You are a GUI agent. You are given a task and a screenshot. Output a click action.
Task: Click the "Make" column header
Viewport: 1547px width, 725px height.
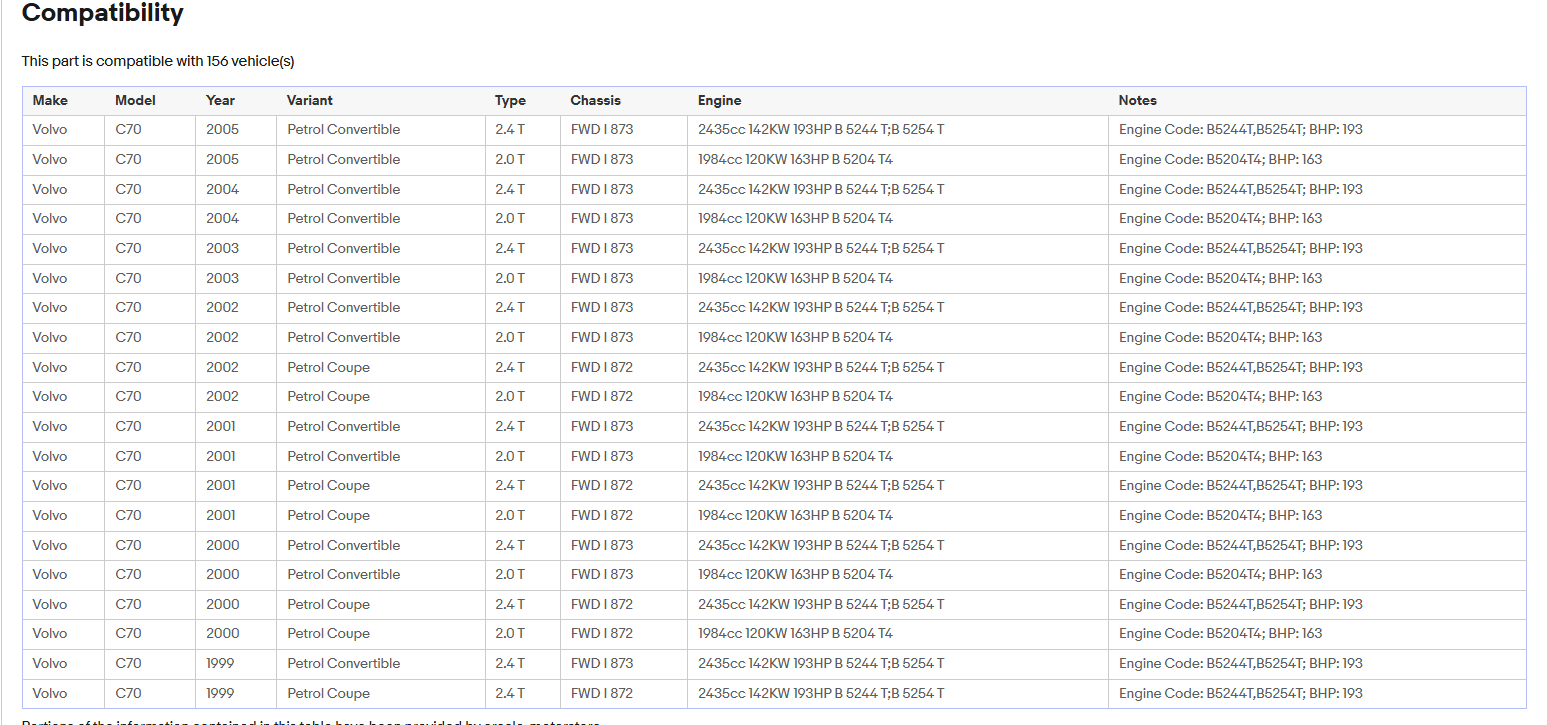click(50, 100)
